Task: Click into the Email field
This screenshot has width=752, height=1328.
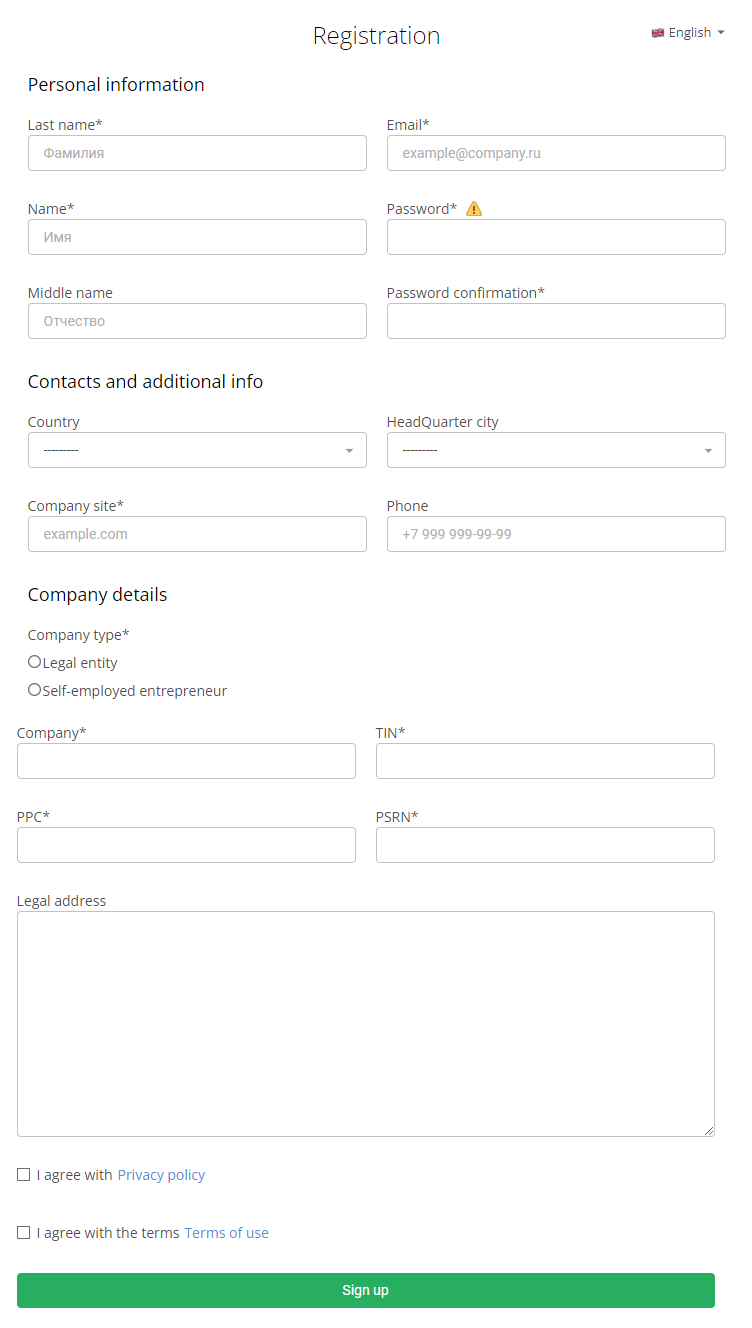Action: coord(556,153)
